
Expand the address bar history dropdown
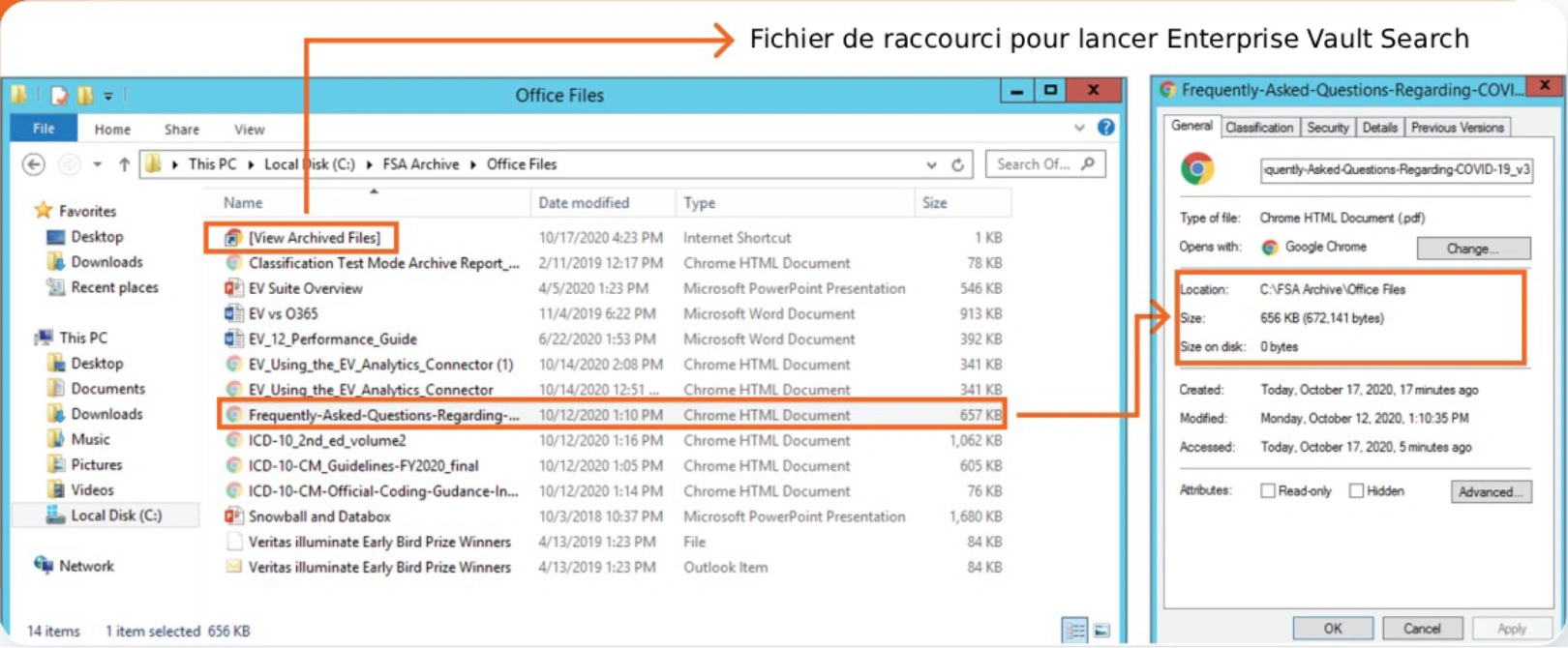pos(931,164)
